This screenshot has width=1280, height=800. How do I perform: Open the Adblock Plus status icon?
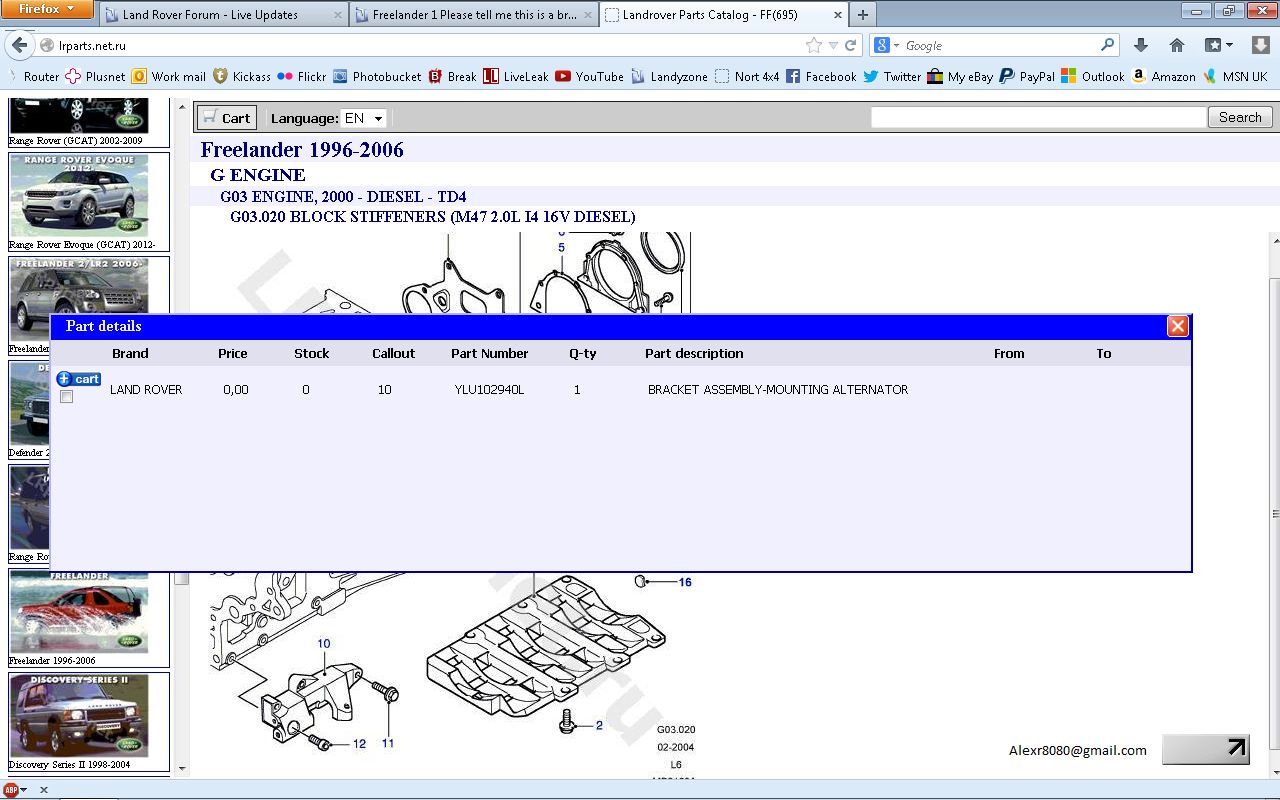click(11, 790)
